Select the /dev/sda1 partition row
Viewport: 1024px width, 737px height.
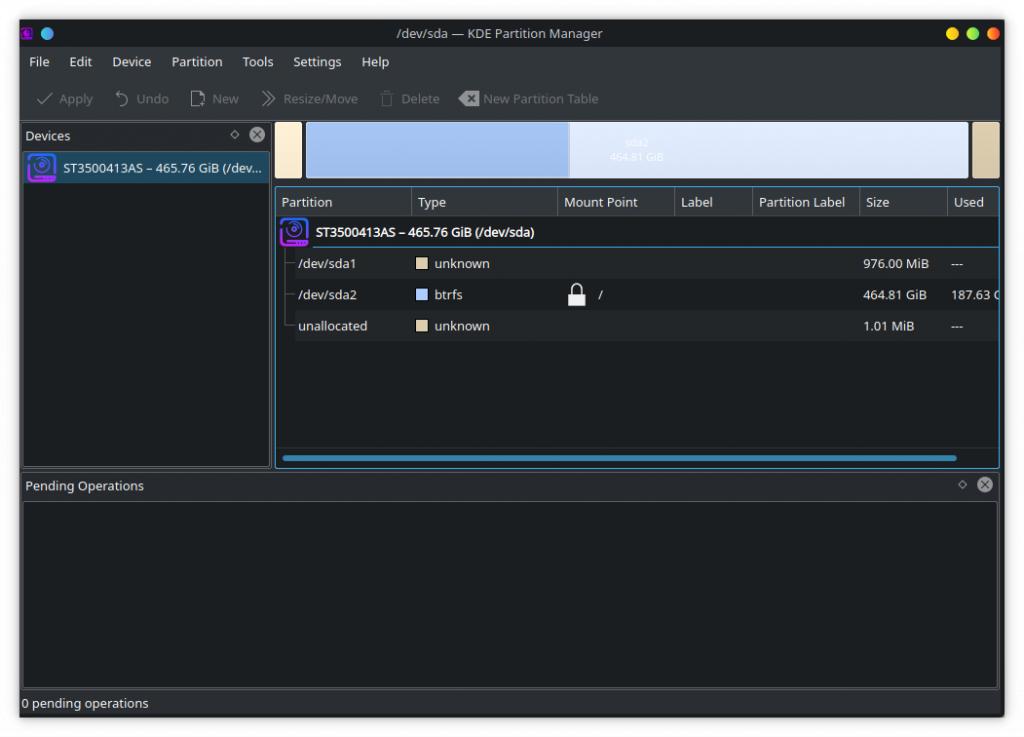(327, 264)
